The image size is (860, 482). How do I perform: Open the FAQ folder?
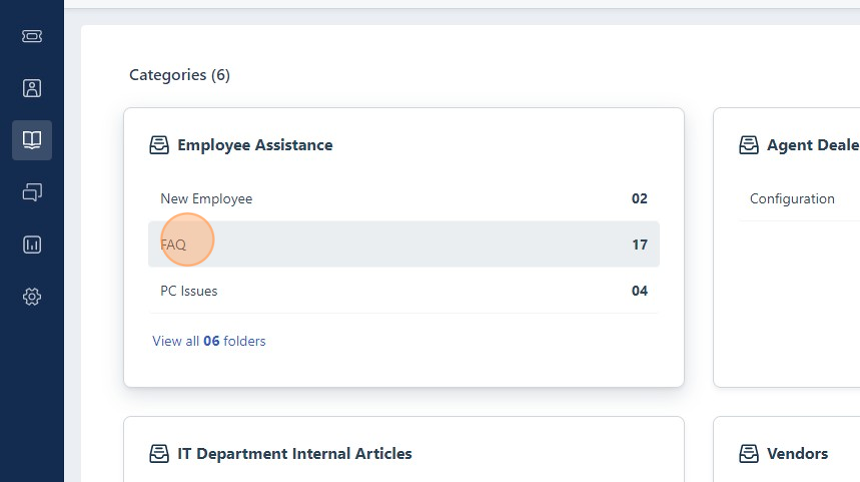[404, 245]
